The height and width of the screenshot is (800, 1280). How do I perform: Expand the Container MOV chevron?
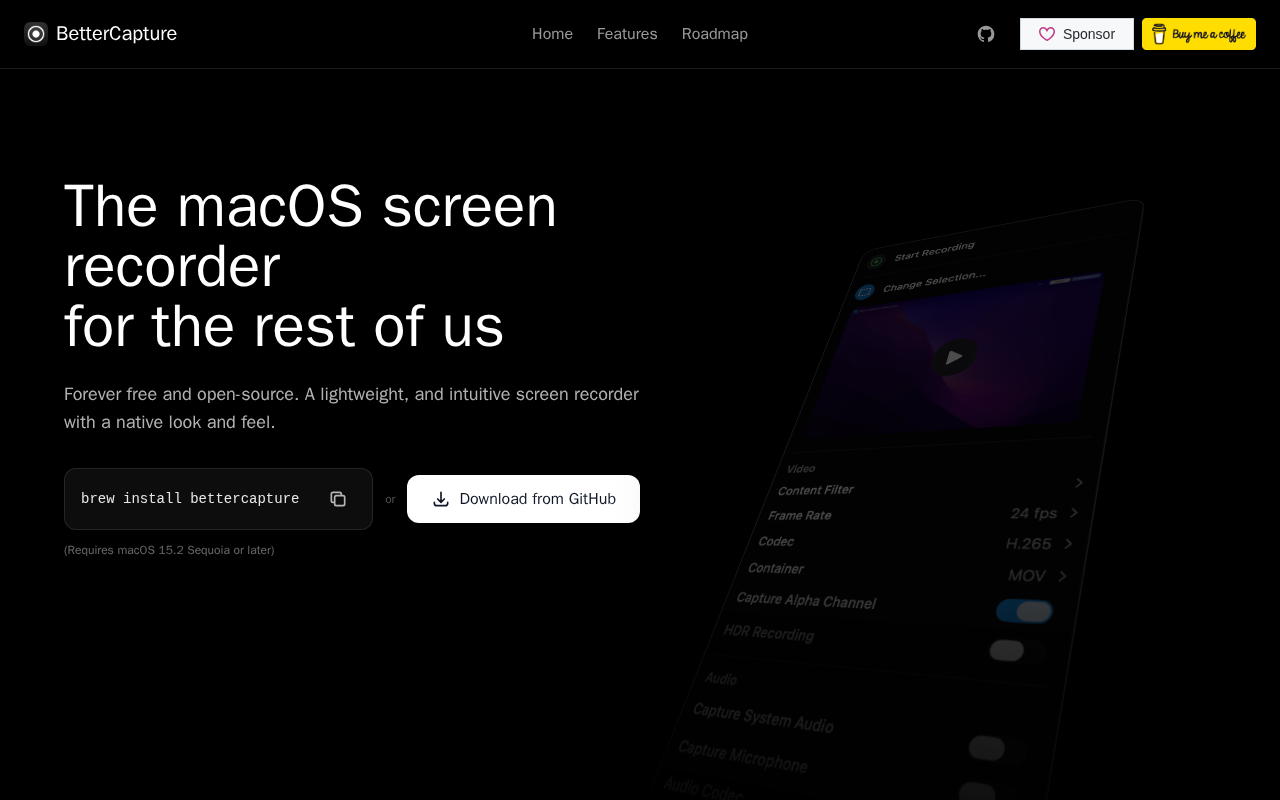point(1062,576)
